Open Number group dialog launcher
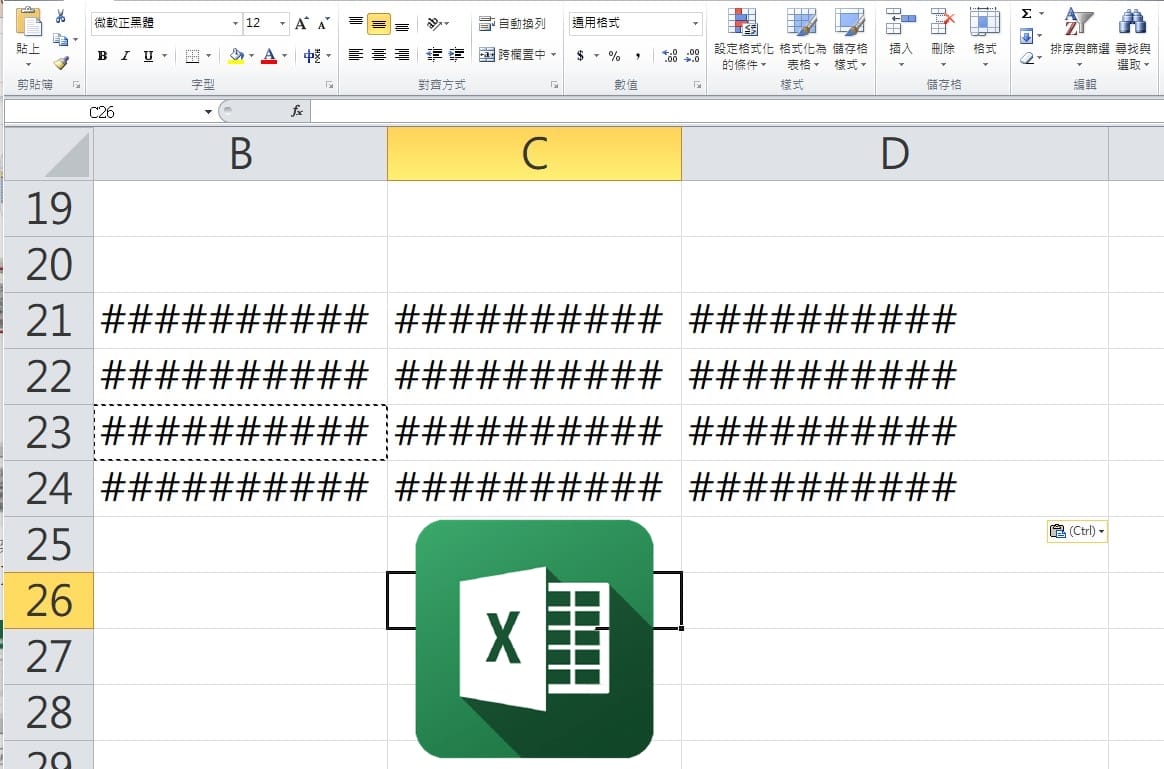 click(x=698, y=85)
